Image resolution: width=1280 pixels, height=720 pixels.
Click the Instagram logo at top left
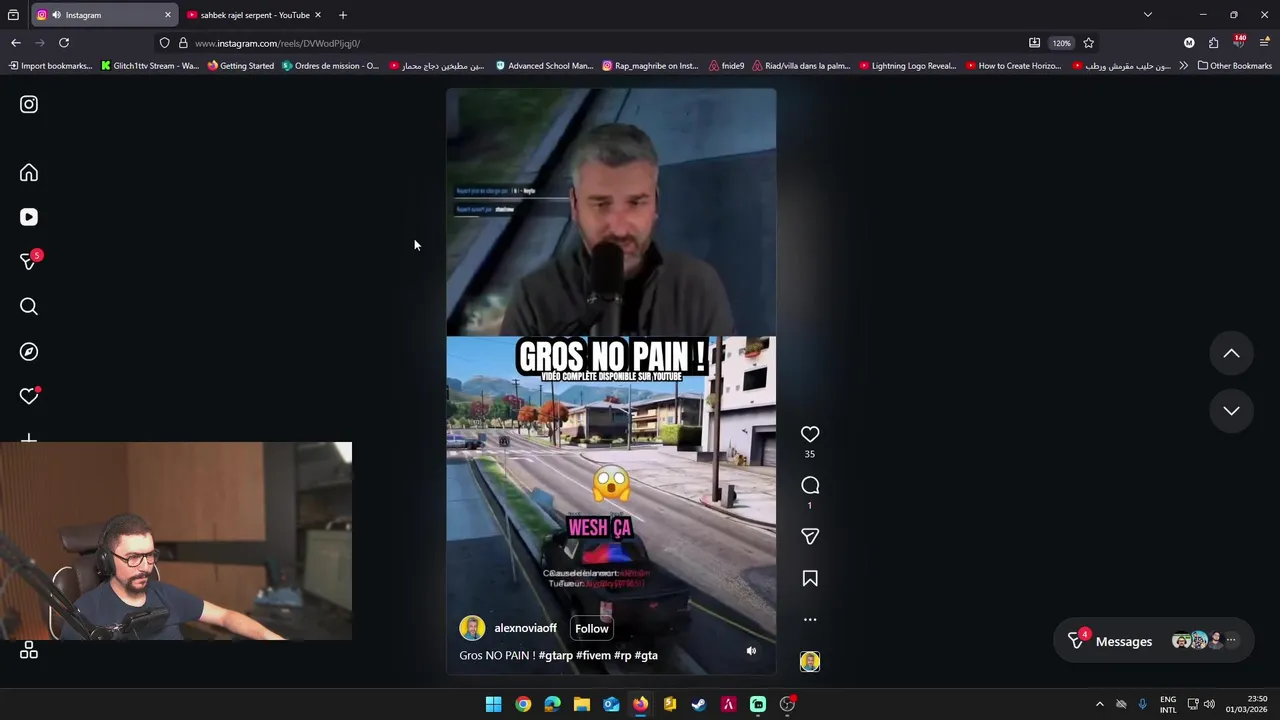tap(29, 104)
